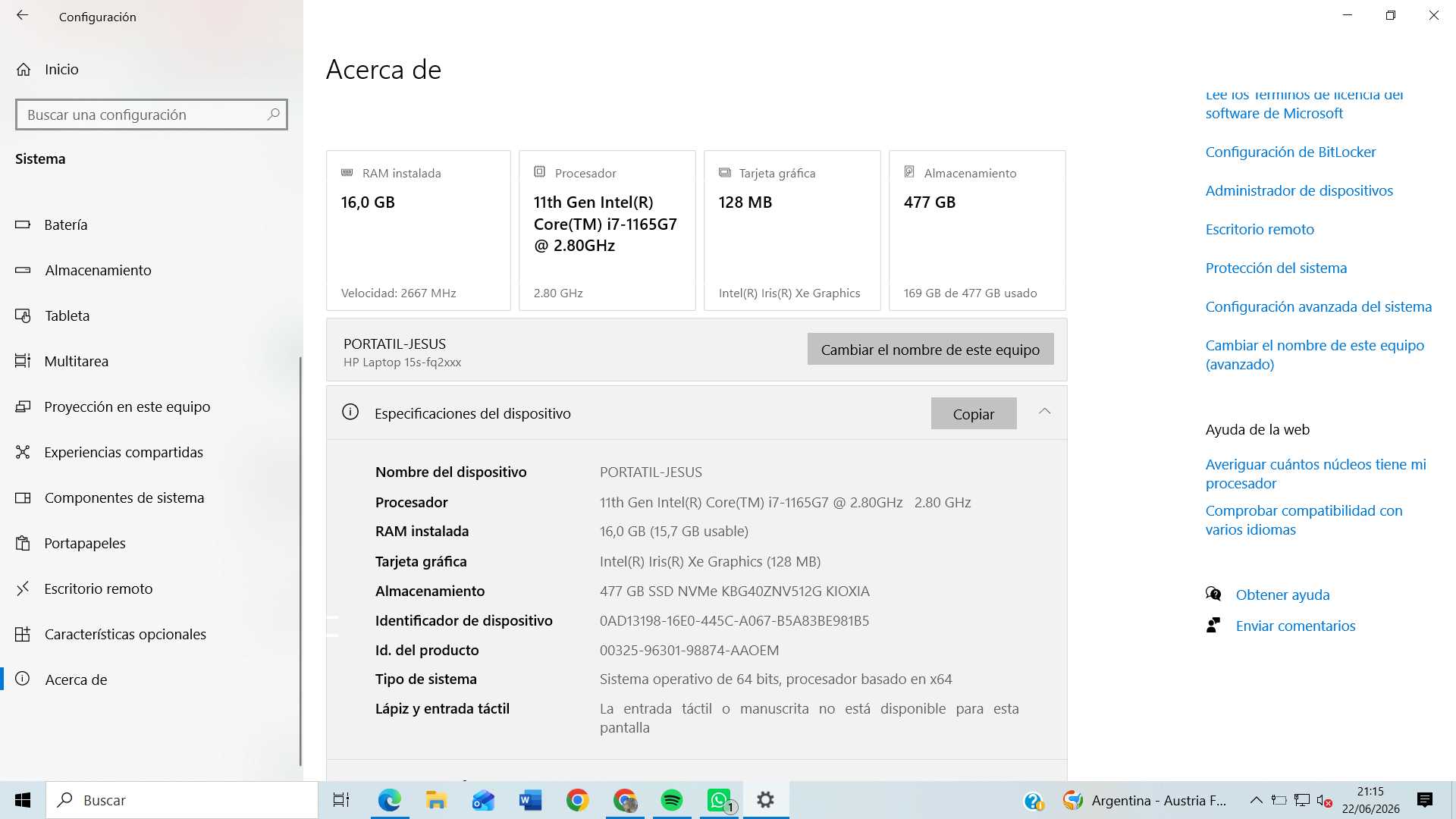Open Administrador de dispositivos link
The width and height of the screenshot is (1456, 819).
1299,190
